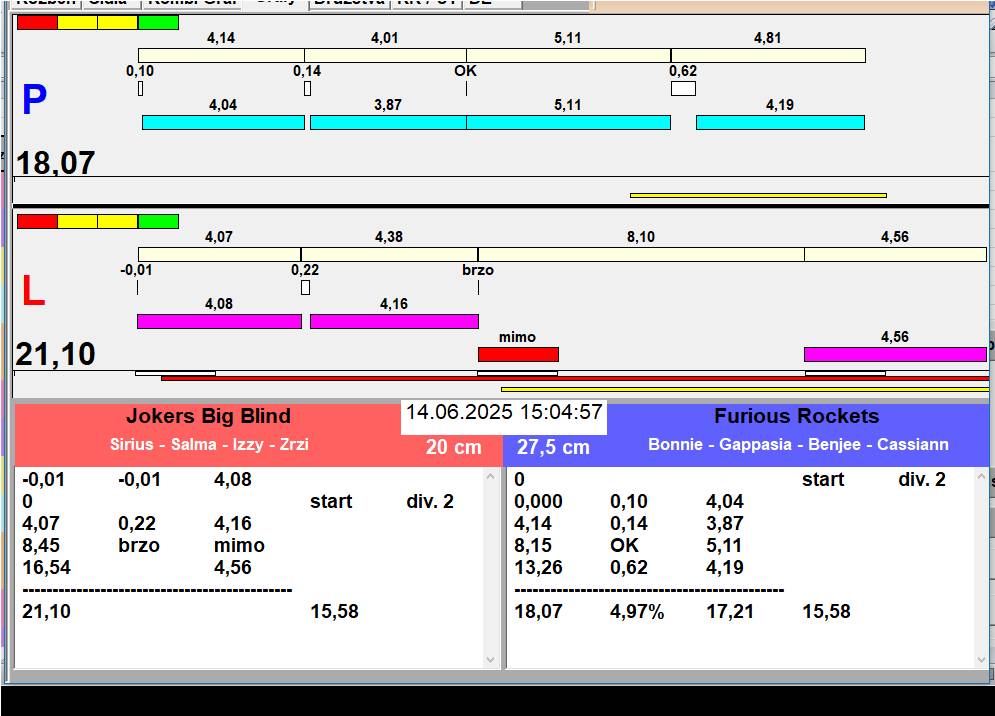The image size is (995, 716).
Task: Click the red start light in lane P
Action: coord(37,22)
